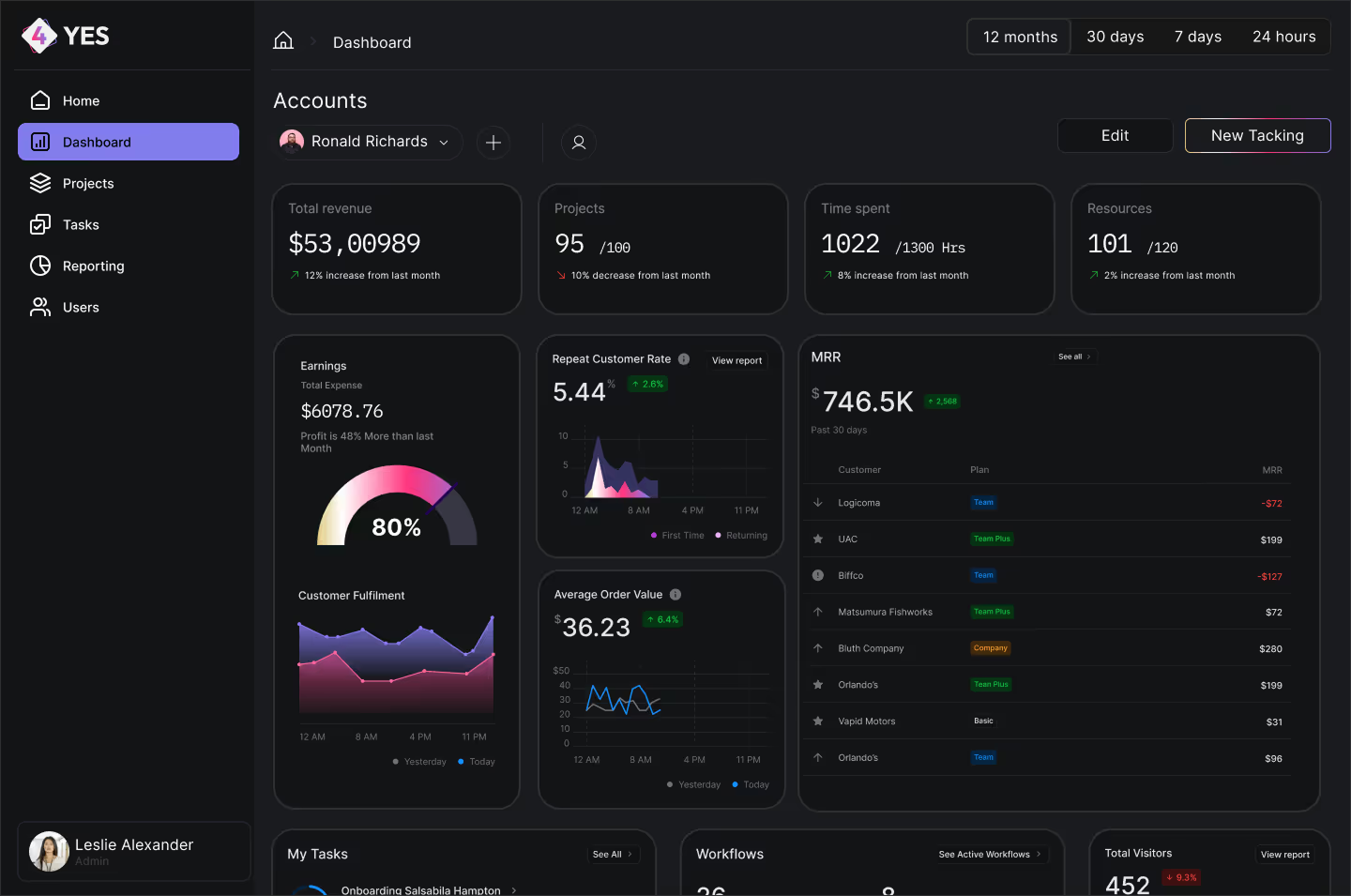Click the alert icon next to Biffco
1351x896 pixels.
pyautogui.click(x=816, y=574)
